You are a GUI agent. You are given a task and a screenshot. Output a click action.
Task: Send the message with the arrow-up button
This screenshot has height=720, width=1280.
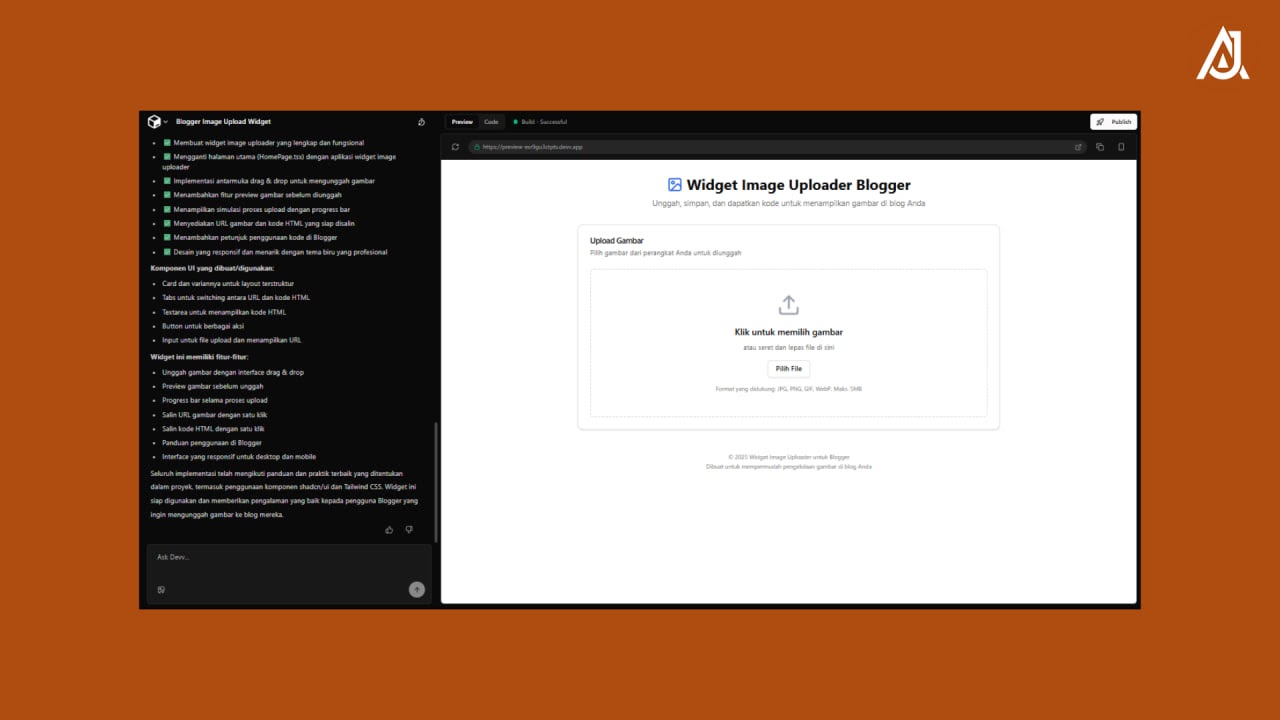pos(417,590)
